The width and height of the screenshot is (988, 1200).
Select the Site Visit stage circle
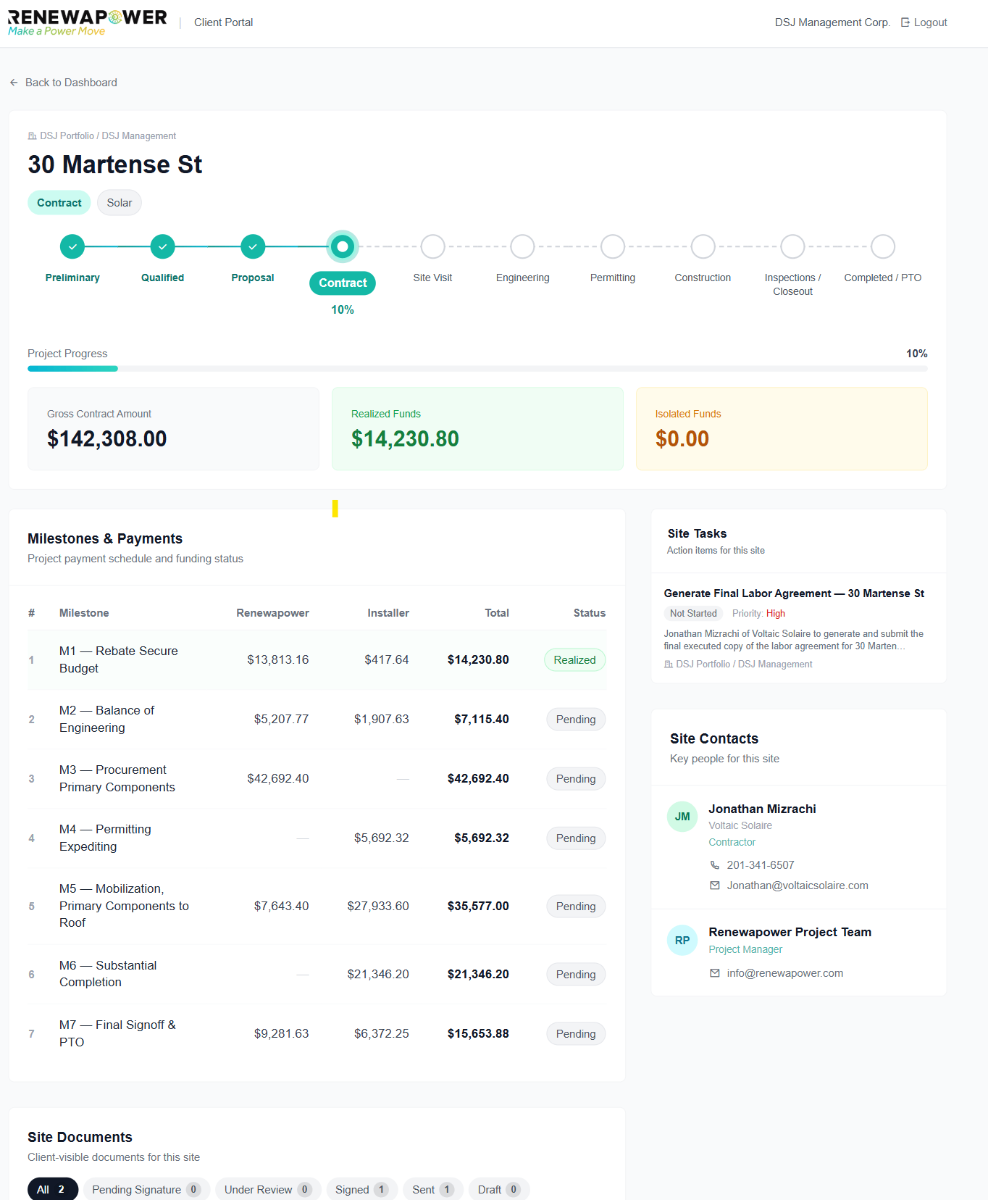432,246
